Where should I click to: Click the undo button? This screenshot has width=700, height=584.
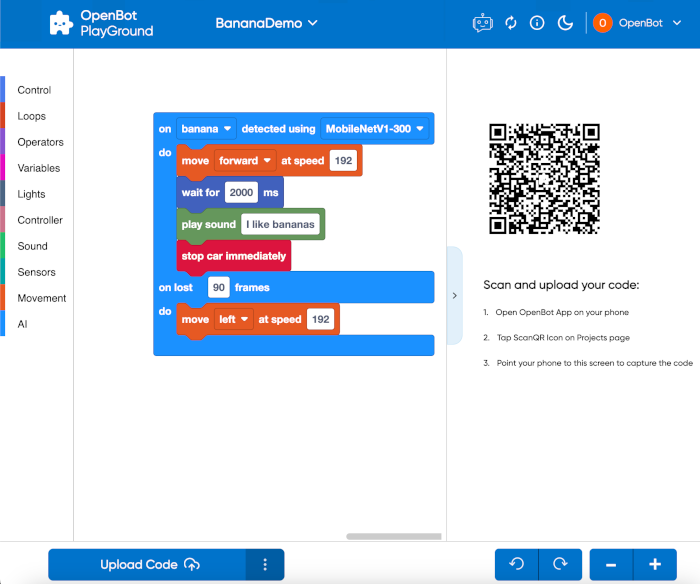coord(517,564)
